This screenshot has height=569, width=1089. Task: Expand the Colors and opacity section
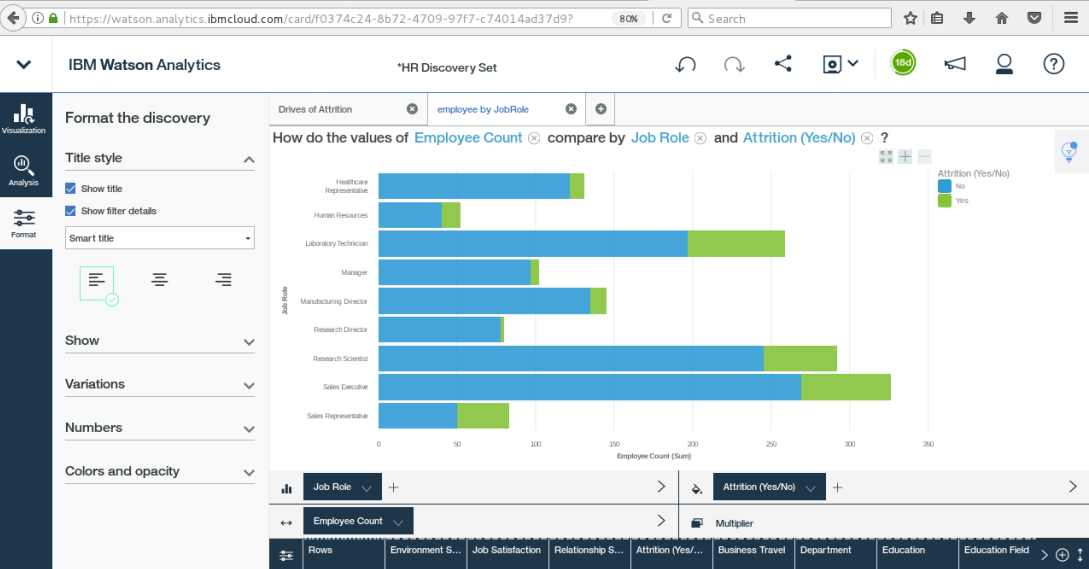(249, 472)
